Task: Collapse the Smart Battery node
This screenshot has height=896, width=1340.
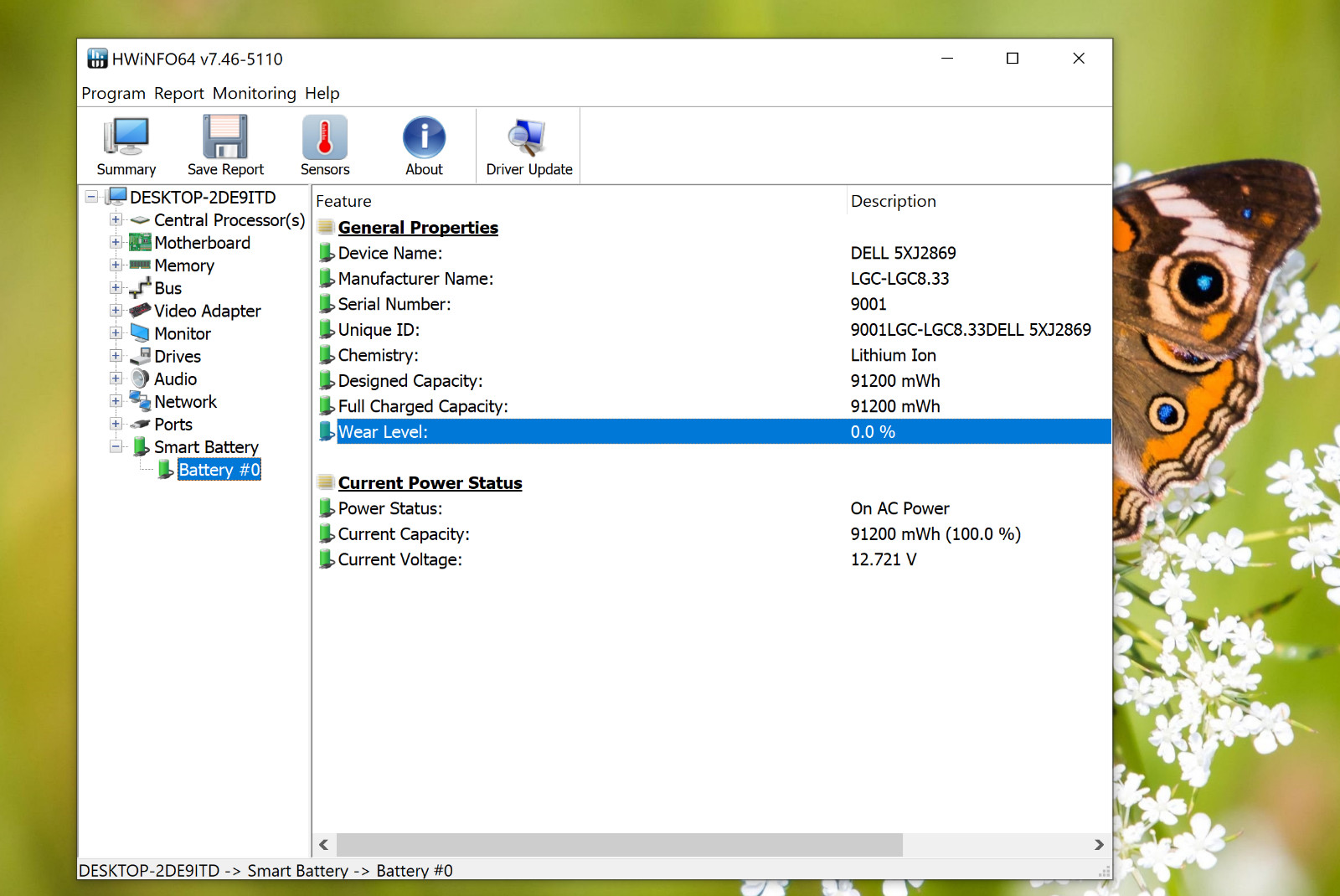Action: 116,447
